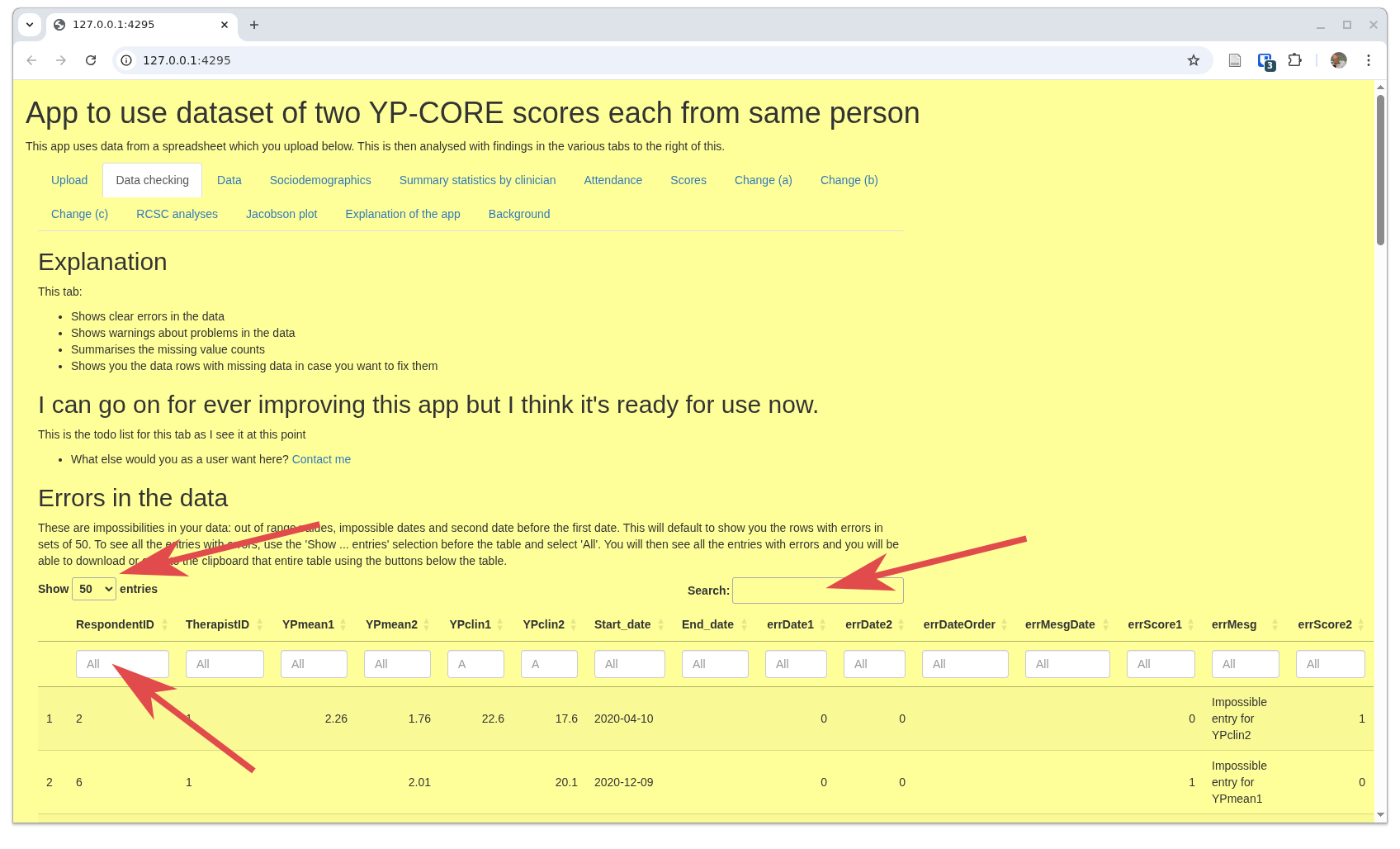Expand the tab search chevron button
The height and width of the screenshot is (849, 1400).
tap(30, 25)
